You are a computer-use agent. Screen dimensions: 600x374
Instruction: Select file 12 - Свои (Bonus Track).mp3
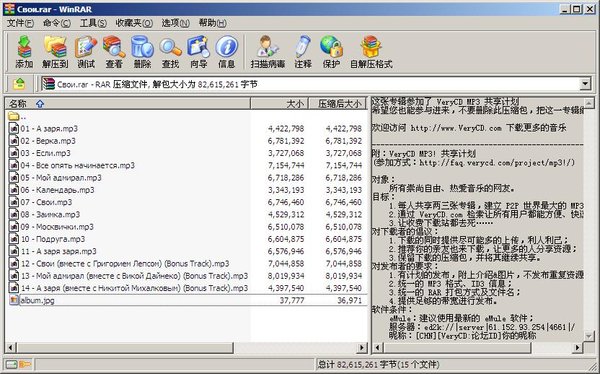tap(125, 263)
